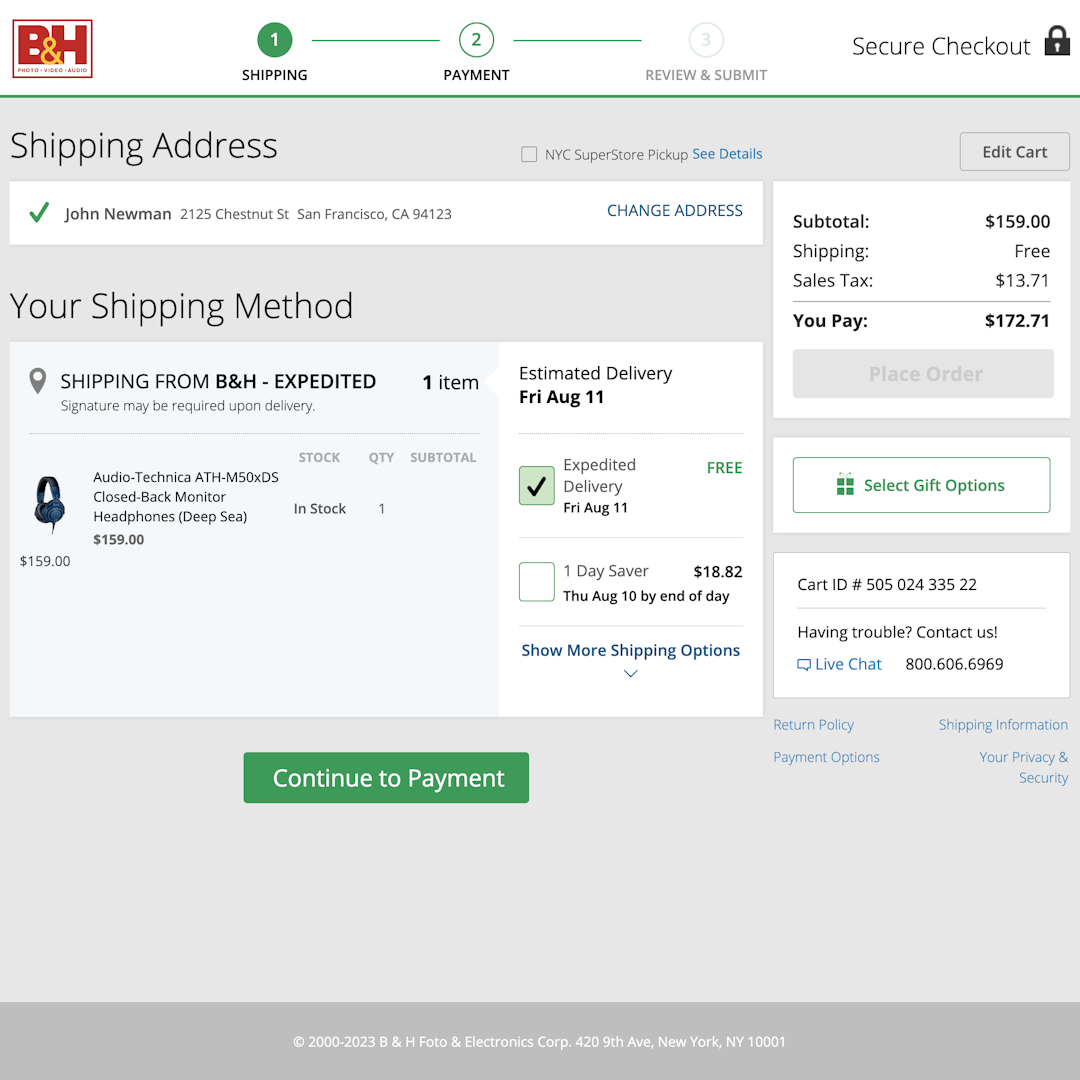This screenshot has width=1080, height=1080.
Task: Click CHANGE ADDRESS
Action: click(674, 210)
